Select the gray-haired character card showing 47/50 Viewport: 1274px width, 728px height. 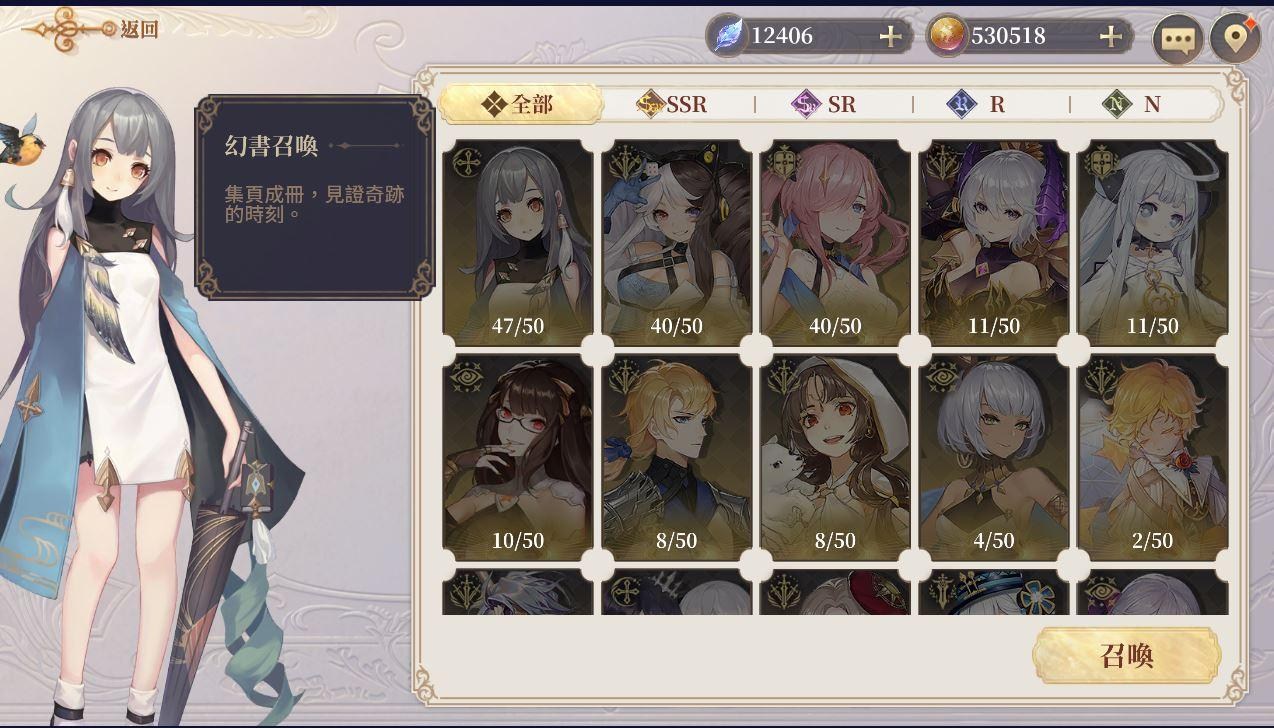tap(518, 243)
